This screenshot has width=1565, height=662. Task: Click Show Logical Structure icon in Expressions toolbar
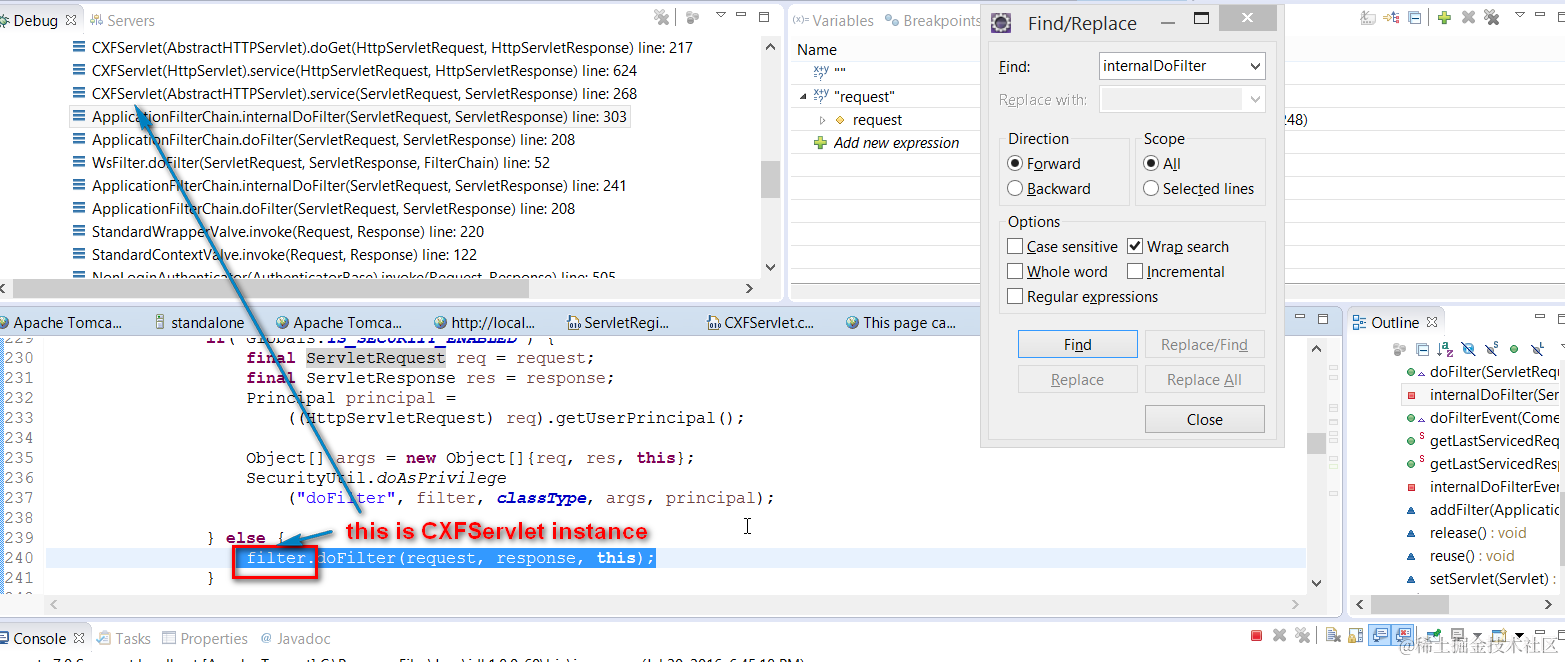tap(1391, 17)
